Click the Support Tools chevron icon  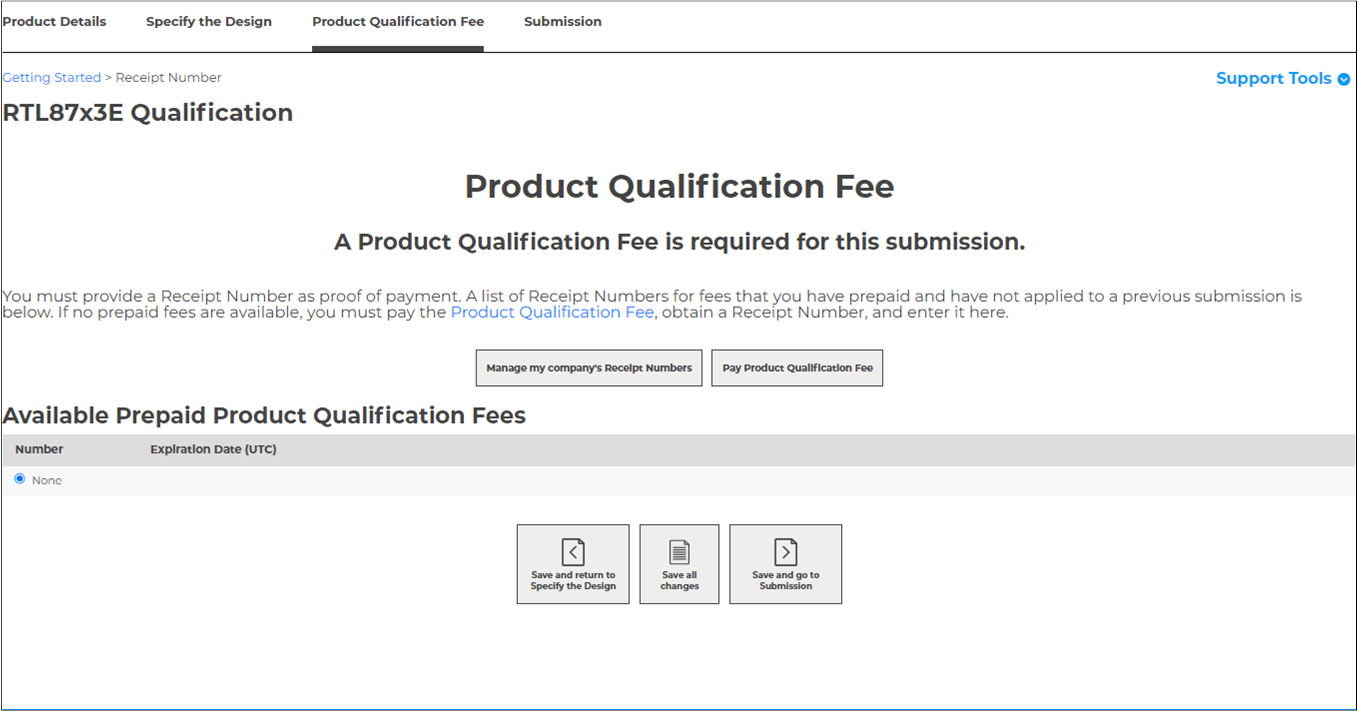click(x=1343, y=79)
